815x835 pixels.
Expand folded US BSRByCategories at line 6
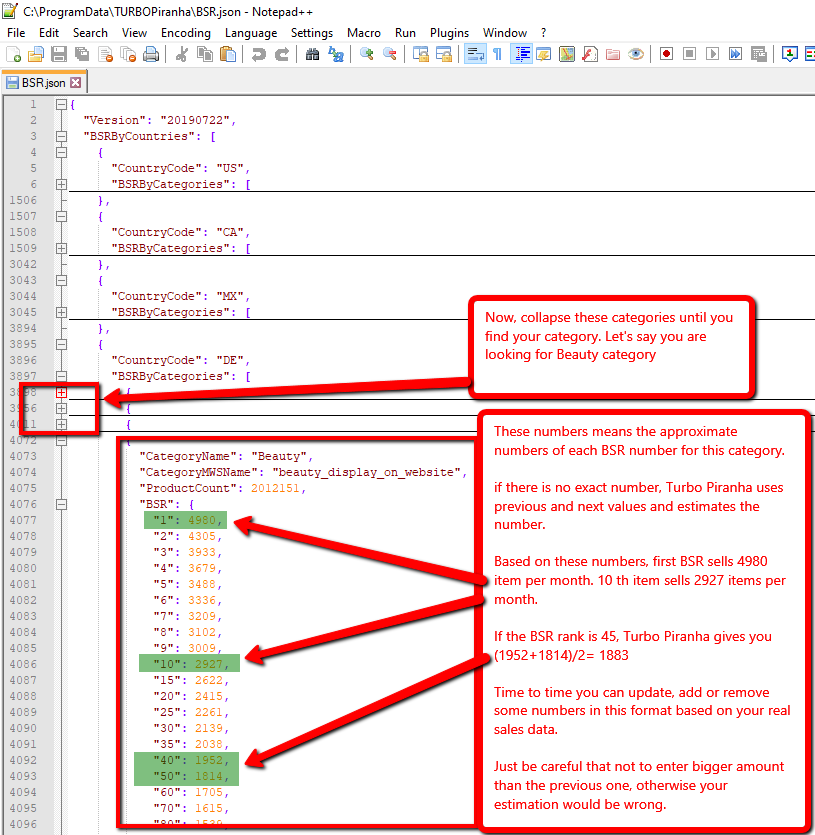pos(61,184)
